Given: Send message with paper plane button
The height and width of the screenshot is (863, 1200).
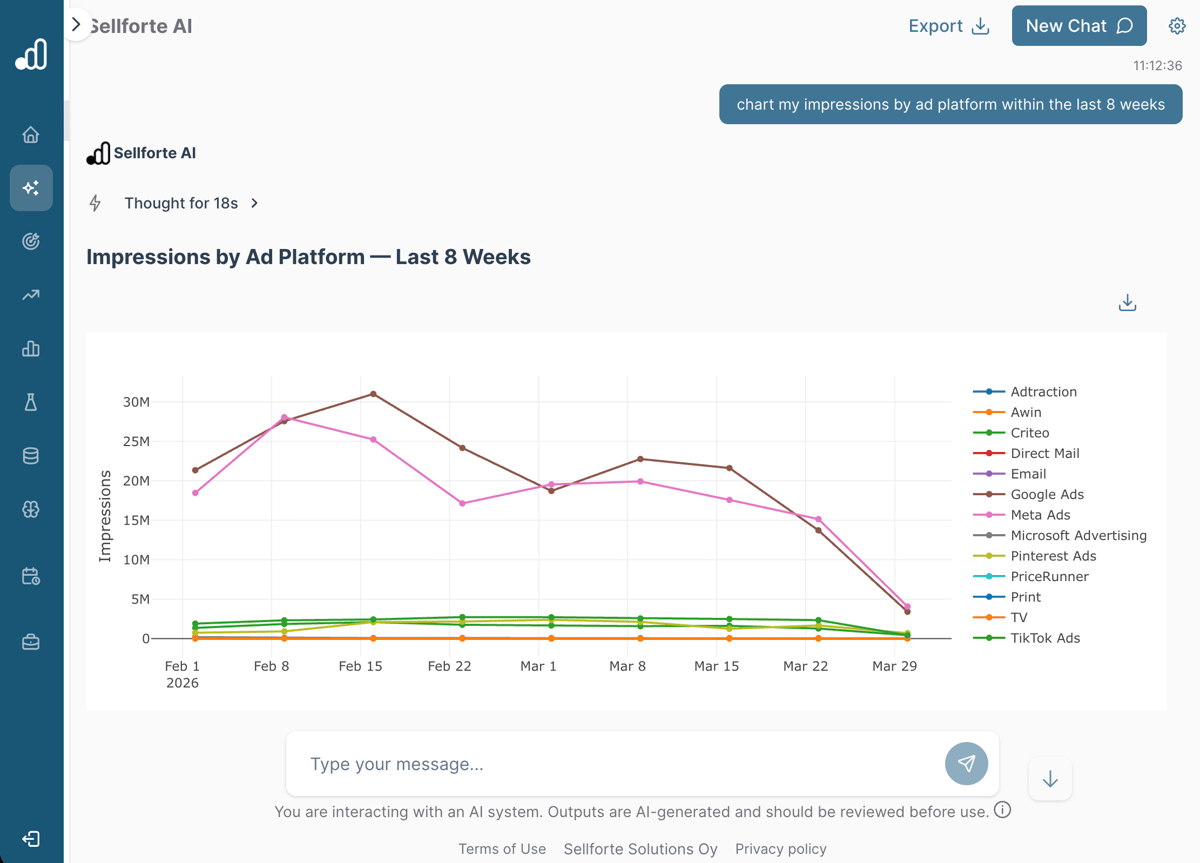Looking at the screenshot, I should tap(966, 764).
